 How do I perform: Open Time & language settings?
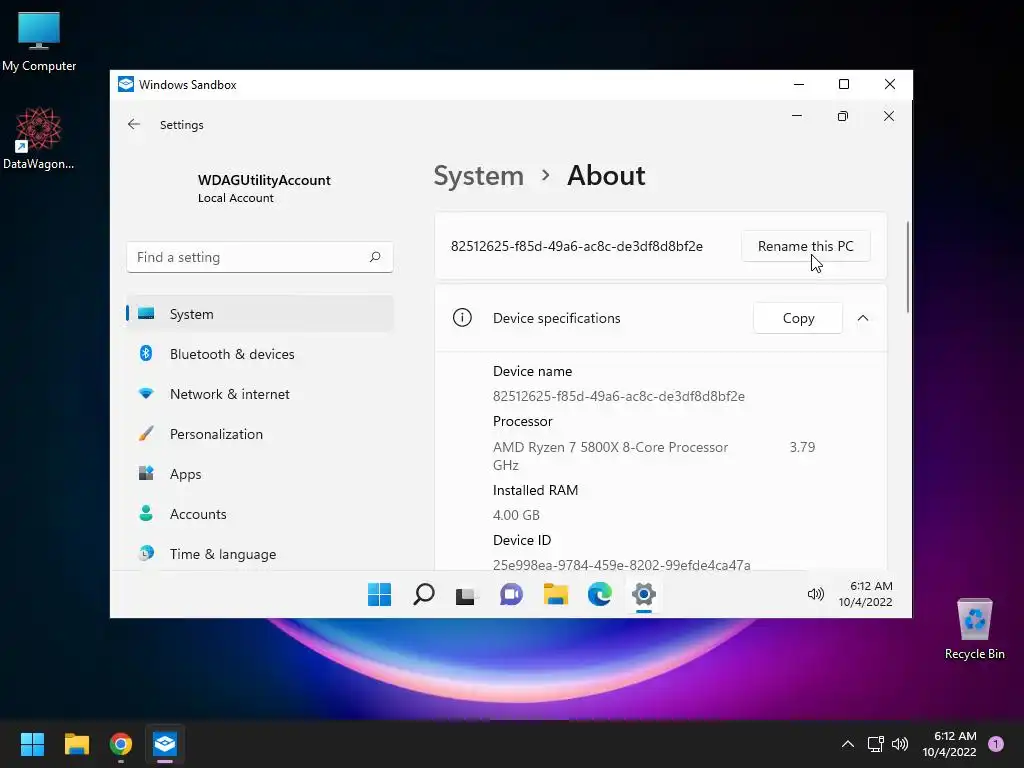click(260, 554)
